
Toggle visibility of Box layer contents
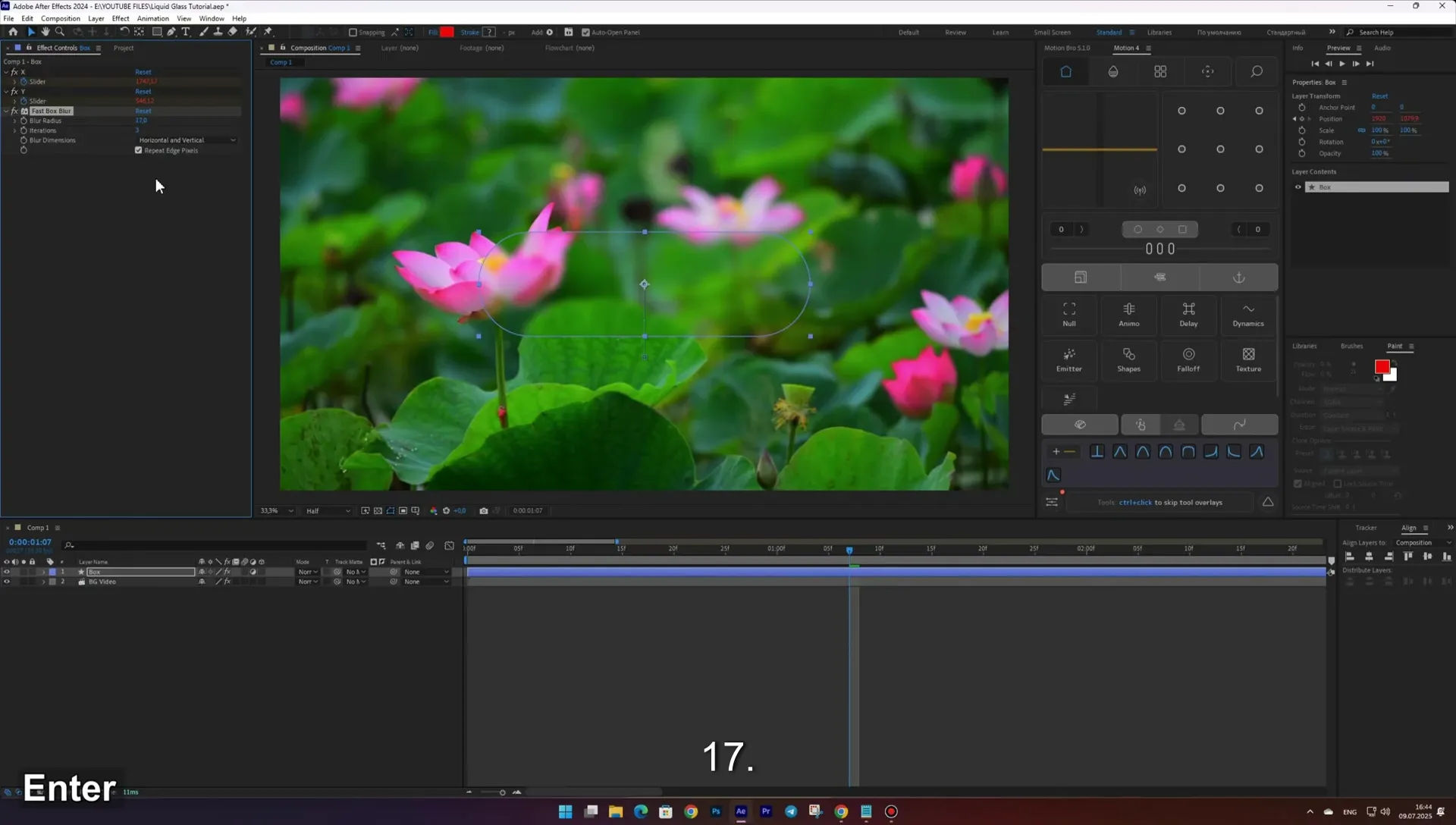(1298, 187)
